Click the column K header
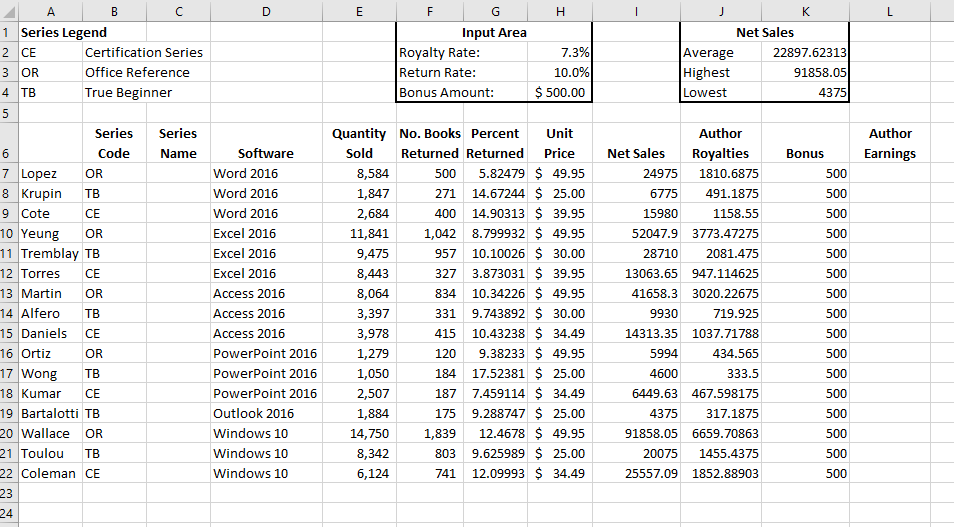 [805, 10]
